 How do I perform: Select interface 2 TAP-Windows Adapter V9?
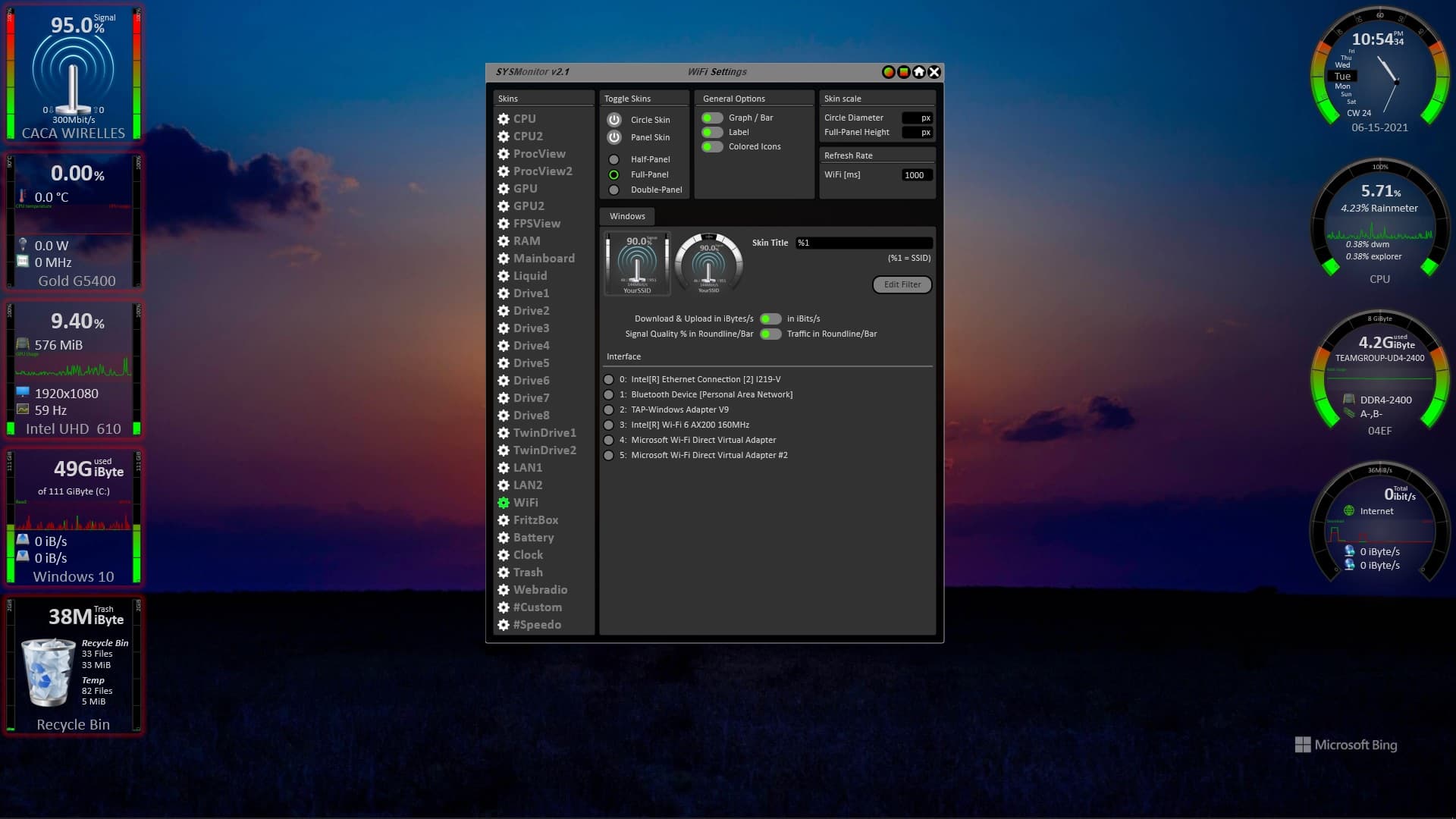click(x=608, y=410)
